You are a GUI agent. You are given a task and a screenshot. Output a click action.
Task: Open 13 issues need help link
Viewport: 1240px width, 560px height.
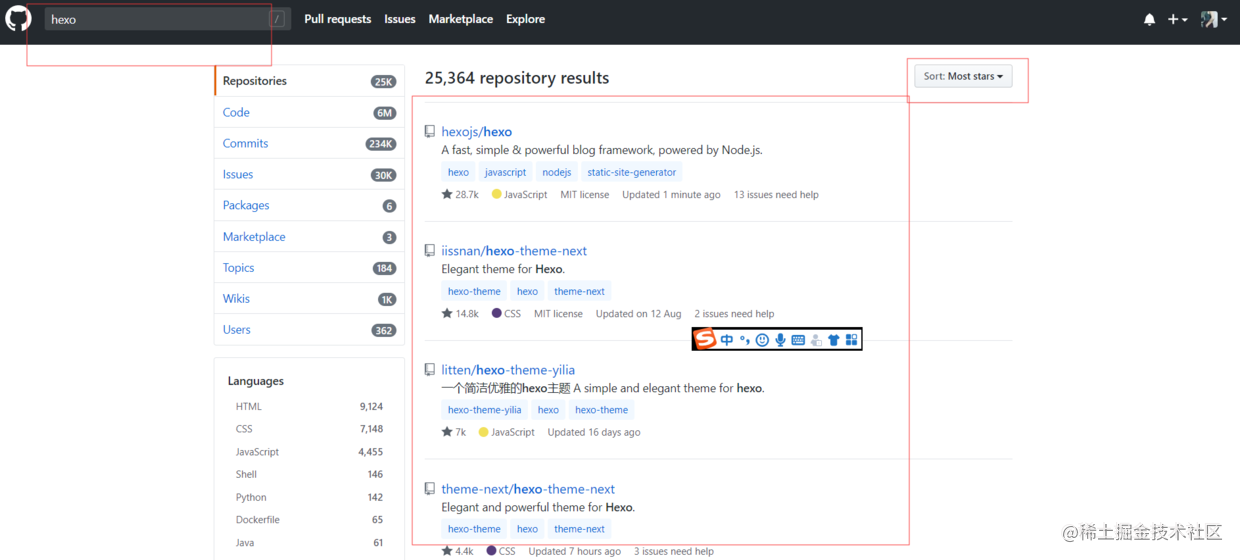(776, 195)
